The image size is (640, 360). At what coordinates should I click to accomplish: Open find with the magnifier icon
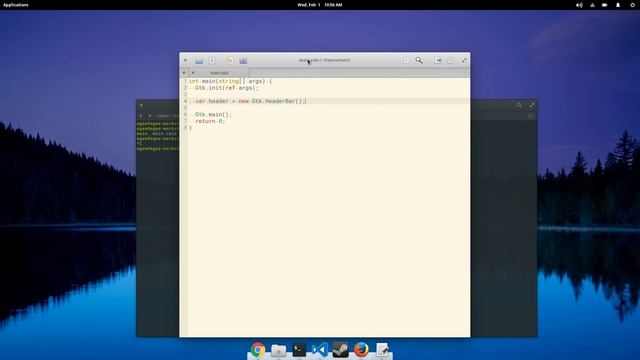pos(419,60)
